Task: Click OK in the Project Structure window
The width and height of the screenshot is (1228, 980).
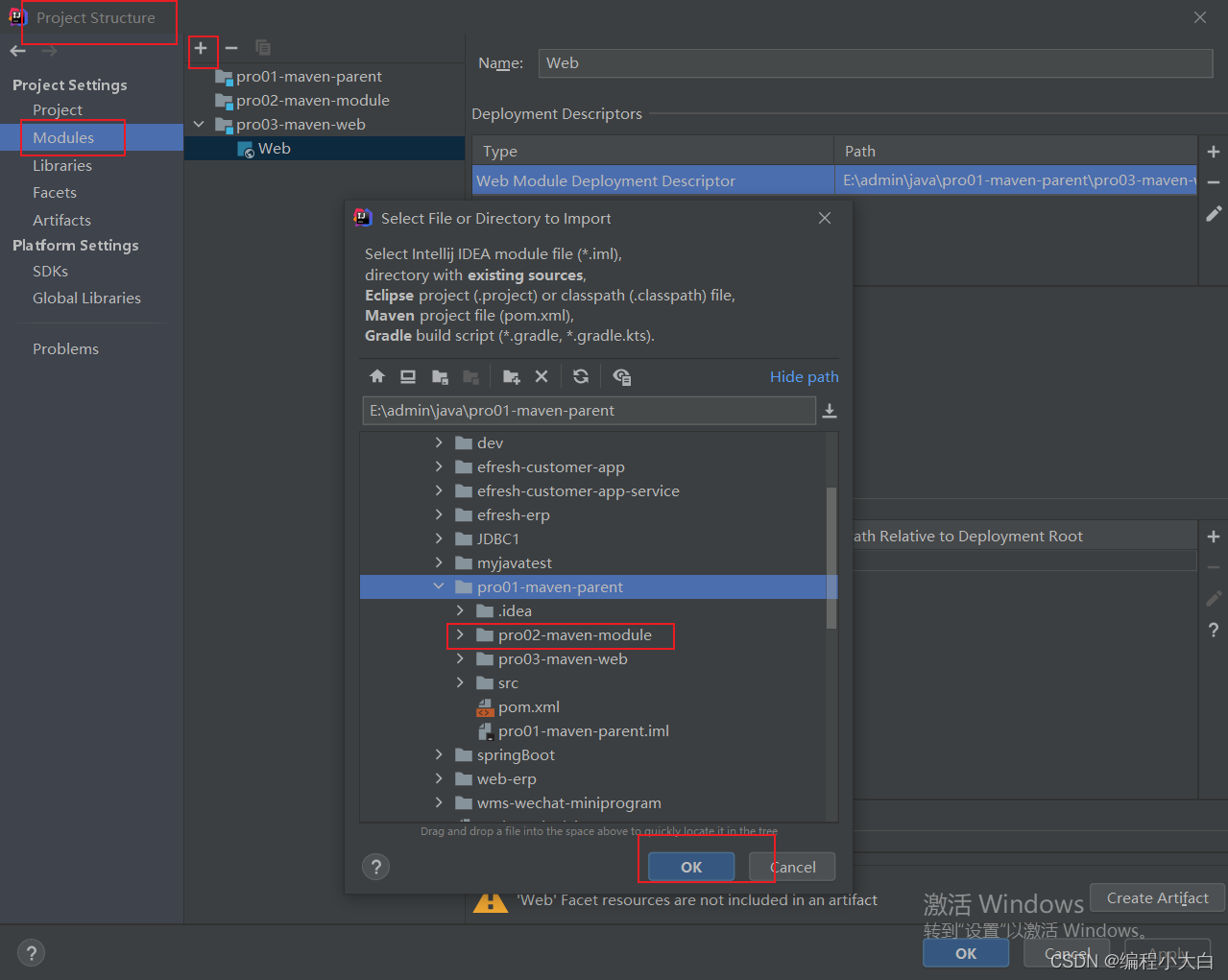Action: click(x=966, y=953)
